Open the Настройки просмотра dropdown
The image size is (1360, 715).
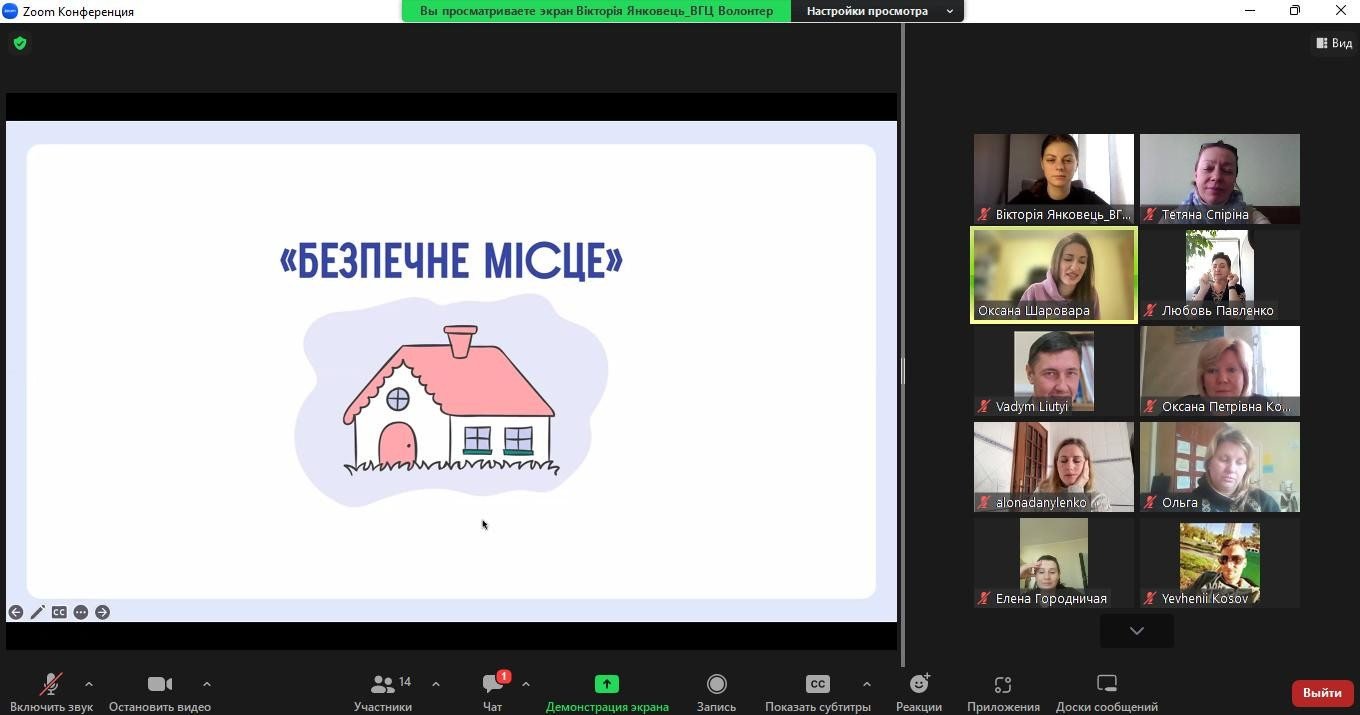pos(877,11)
